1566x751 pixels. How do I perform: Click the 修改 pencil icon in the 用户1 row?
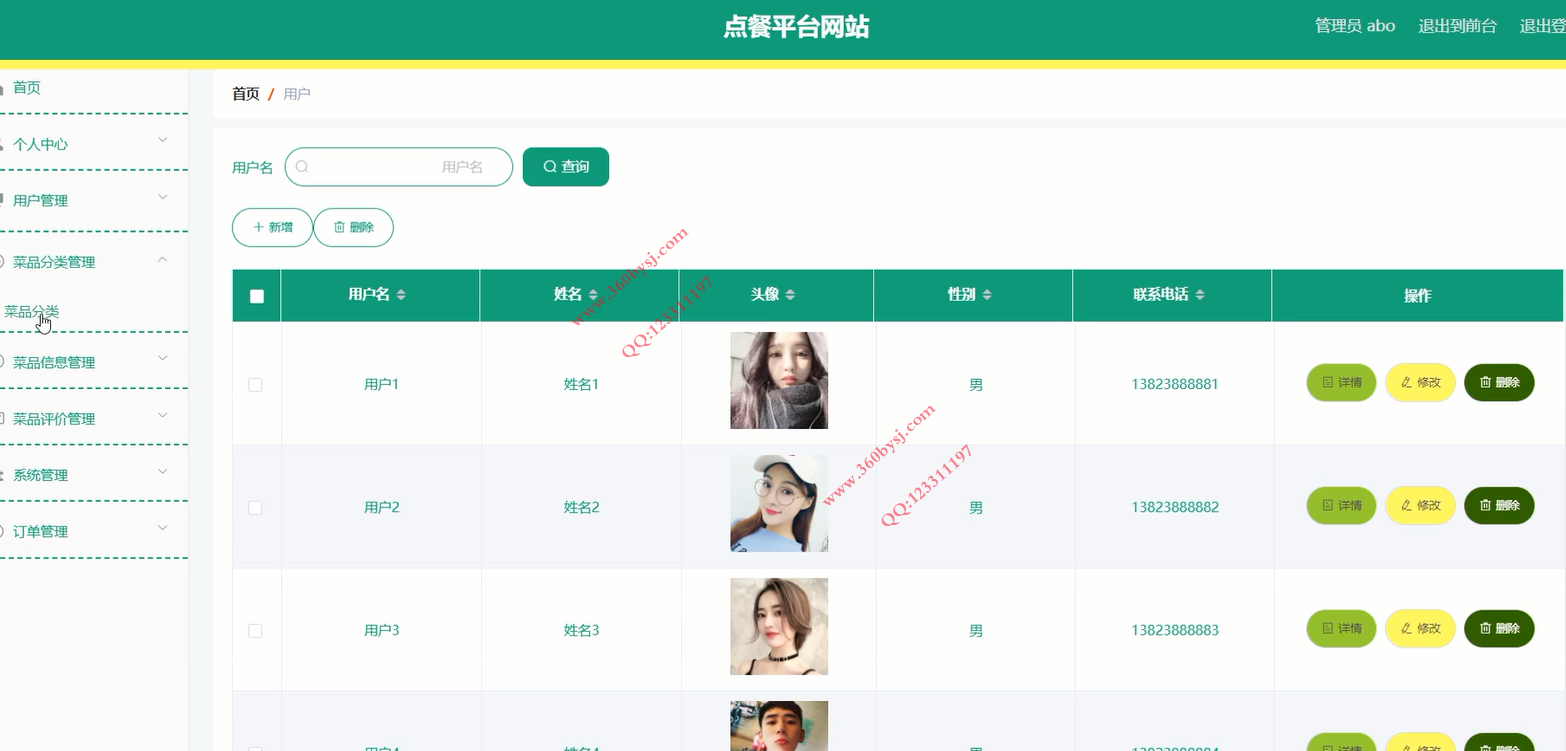coord(1406,382)
